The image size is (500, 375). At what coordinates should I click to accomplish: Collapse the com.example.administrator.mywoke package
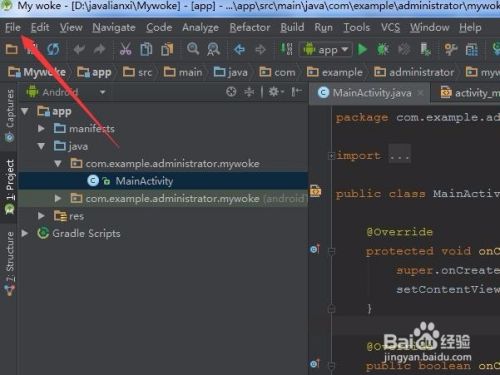click(58, 164)
